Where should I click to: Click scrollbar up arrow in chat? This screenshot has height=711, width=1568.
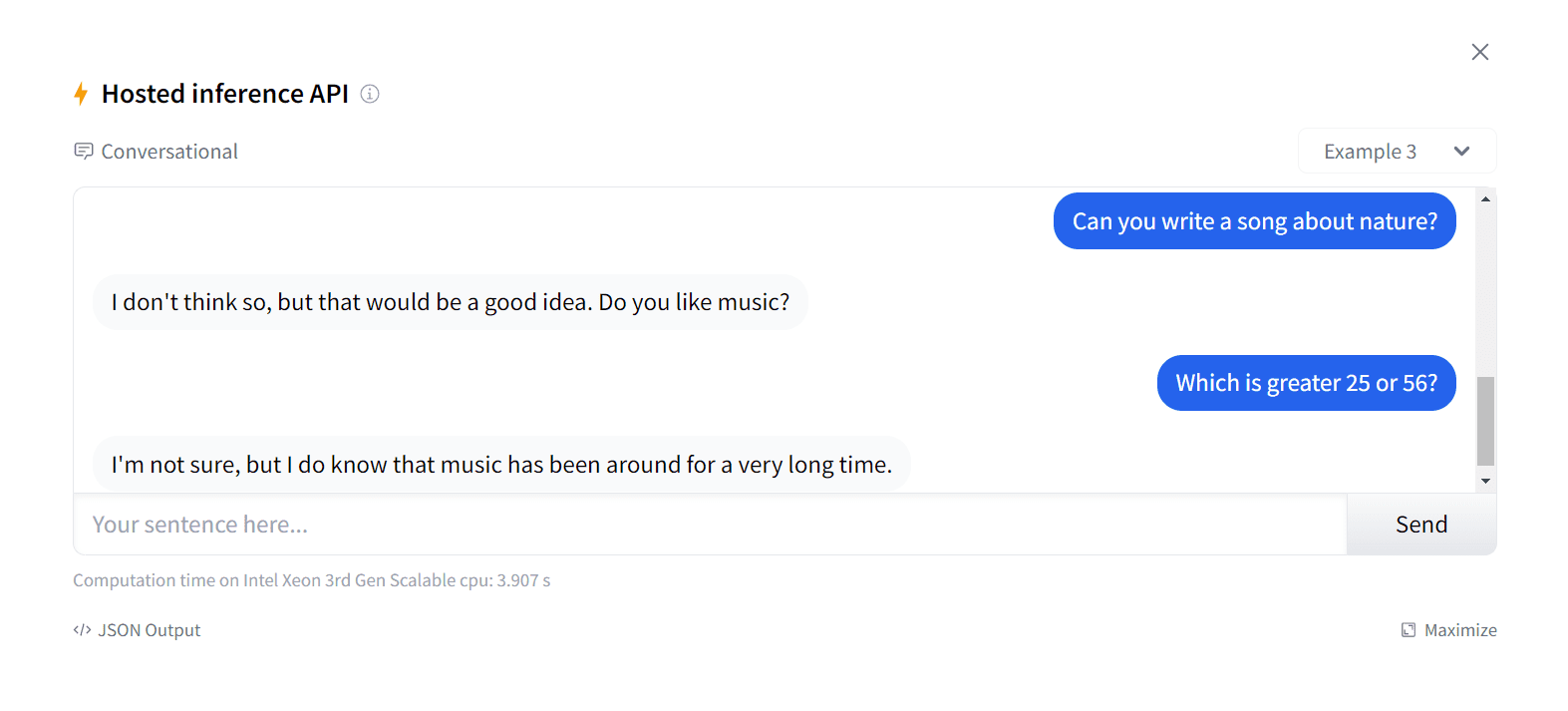coord(1485,199)
